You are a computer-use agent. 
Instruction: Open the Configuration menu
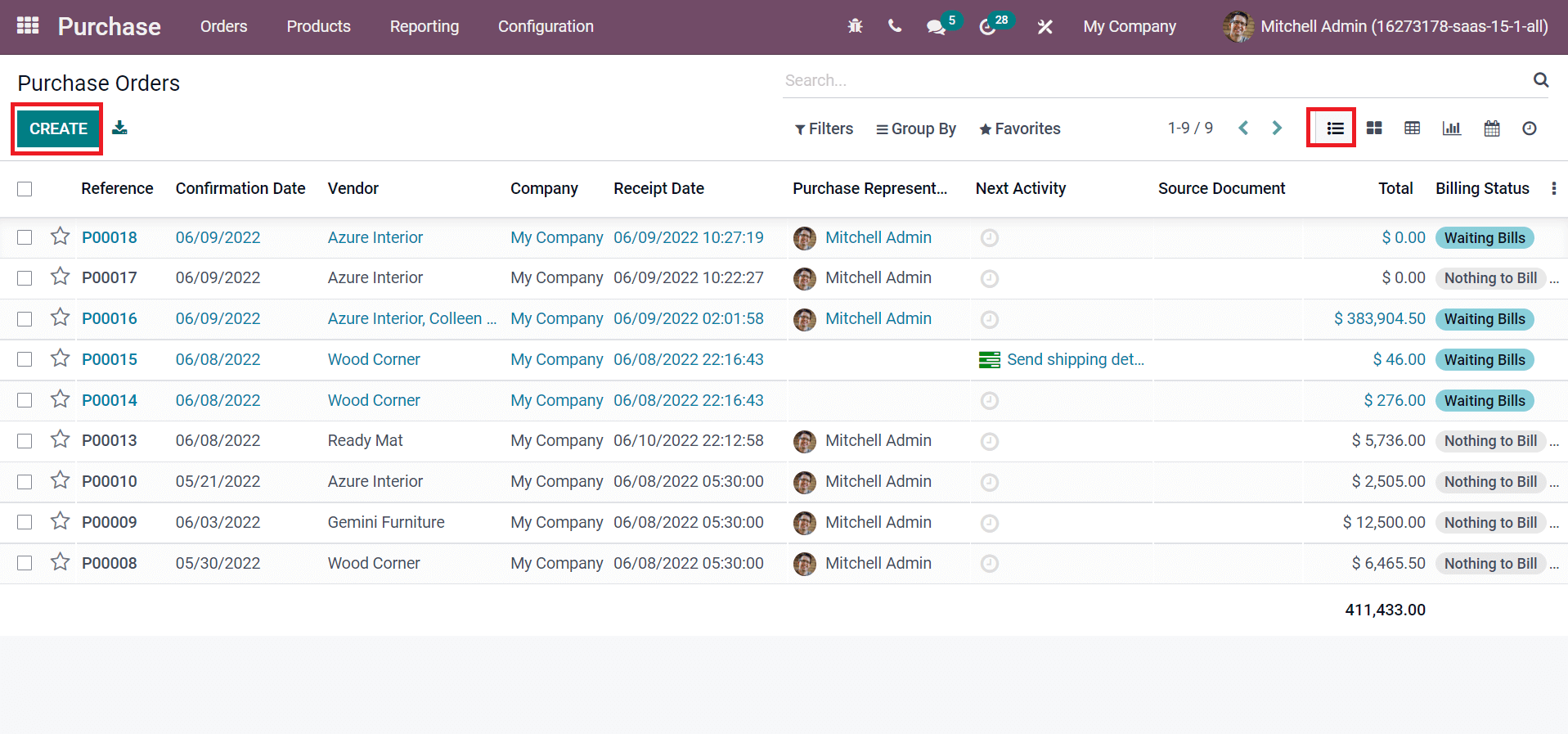point(546,26)
